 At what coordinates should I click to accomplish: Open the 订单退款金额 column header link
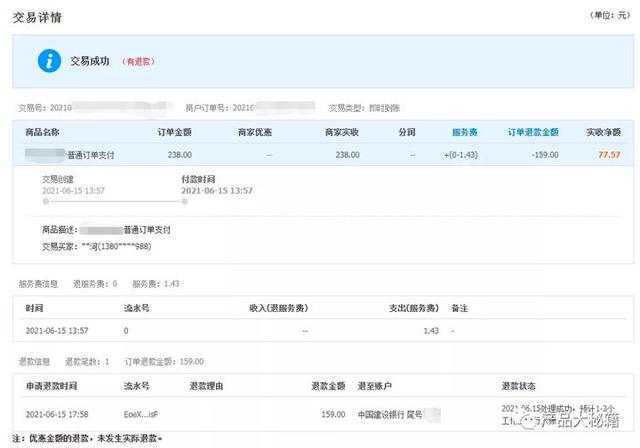tap(532, 132)
